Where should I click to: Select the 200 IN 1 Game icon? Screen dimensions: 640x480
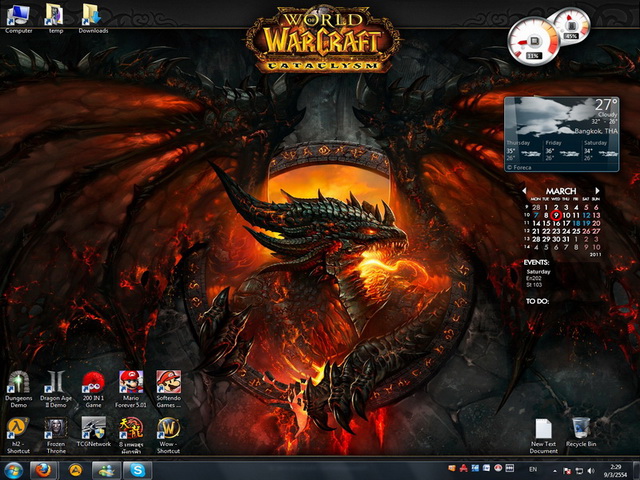click(x=93, y=389)
